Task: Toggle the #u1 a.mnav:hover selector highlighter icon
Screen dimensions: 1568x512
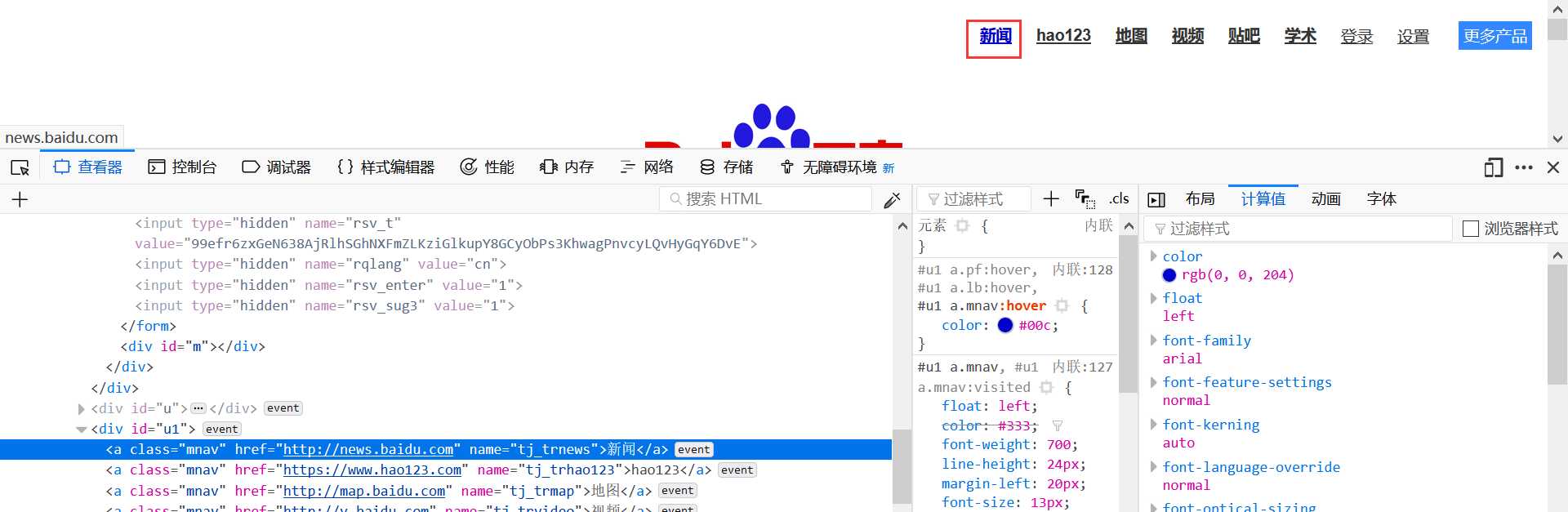Action: [1062, 305]
